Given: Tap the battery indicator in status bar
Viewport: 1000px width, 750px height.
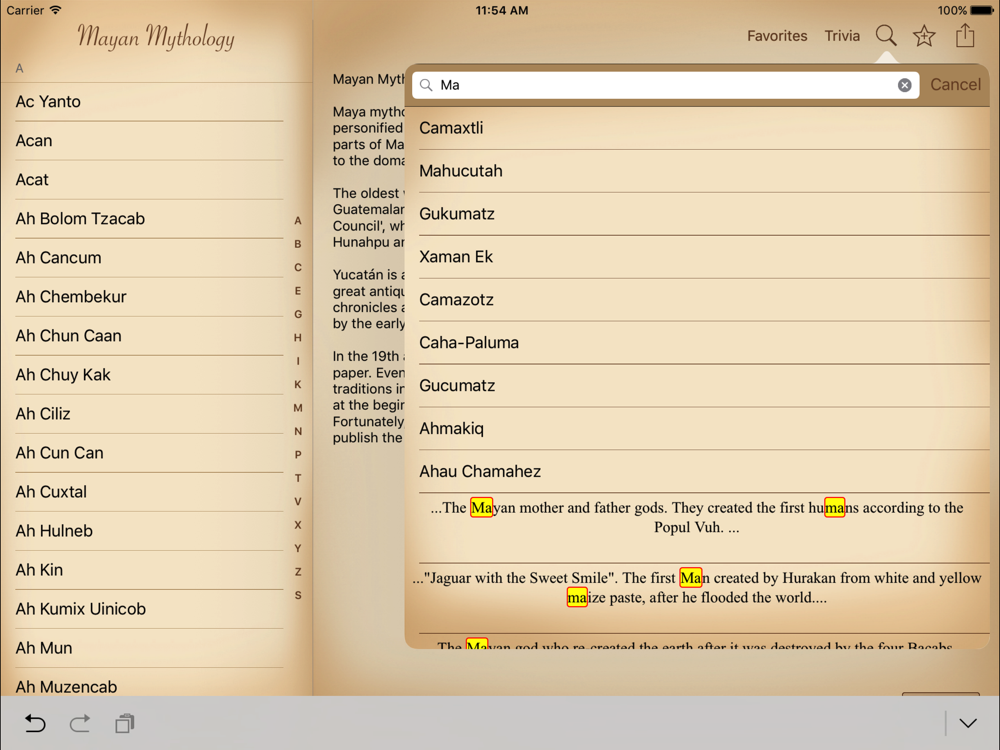Looking at the screenshot, I should click(x=982, y=10).
